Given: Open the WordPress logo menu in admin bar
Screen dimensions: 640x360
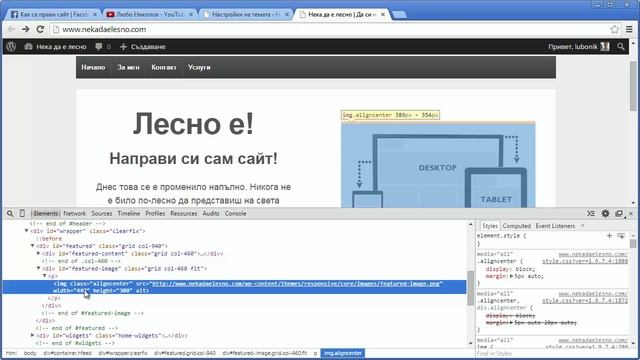Looking at the screenshot, I should (11, 47).
